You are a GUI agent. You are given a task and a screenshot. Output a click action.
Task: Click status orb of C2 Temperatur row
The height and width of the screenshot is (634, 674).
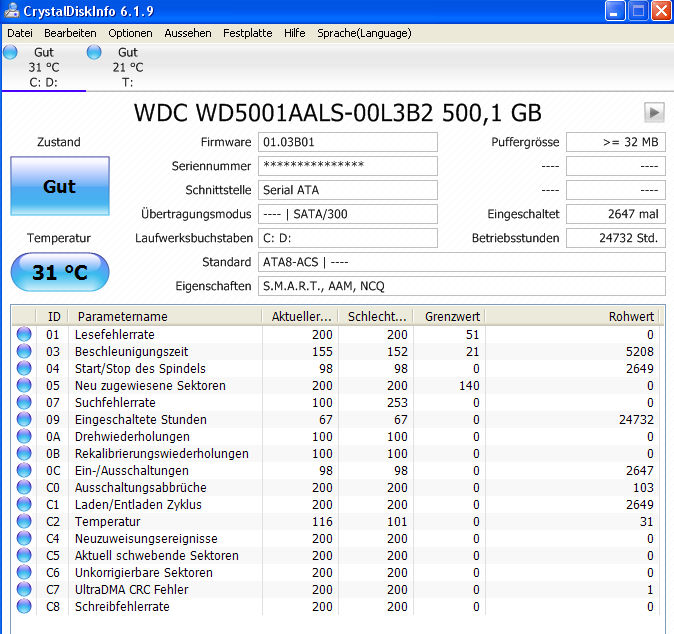[24, 521]
